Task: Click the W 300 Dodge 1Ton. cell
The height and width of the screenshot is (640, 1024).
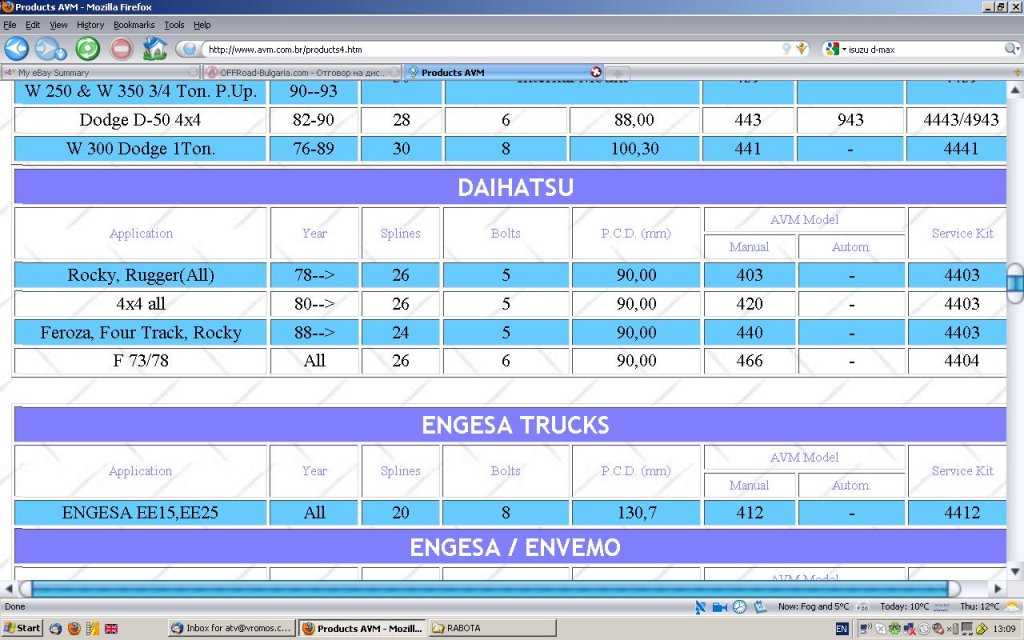Action: point(140,148)
